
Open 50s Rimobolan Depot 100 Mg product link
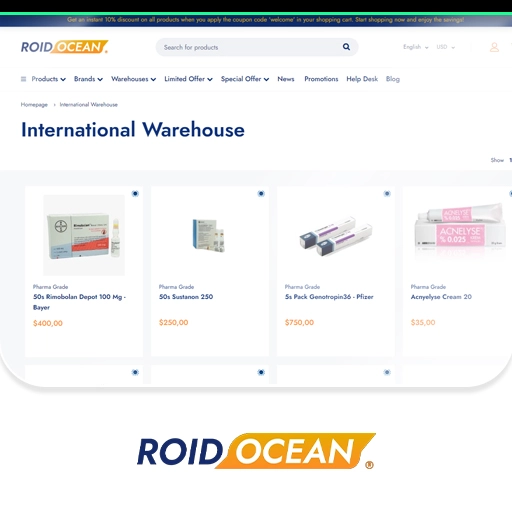[x=79, y=302]
